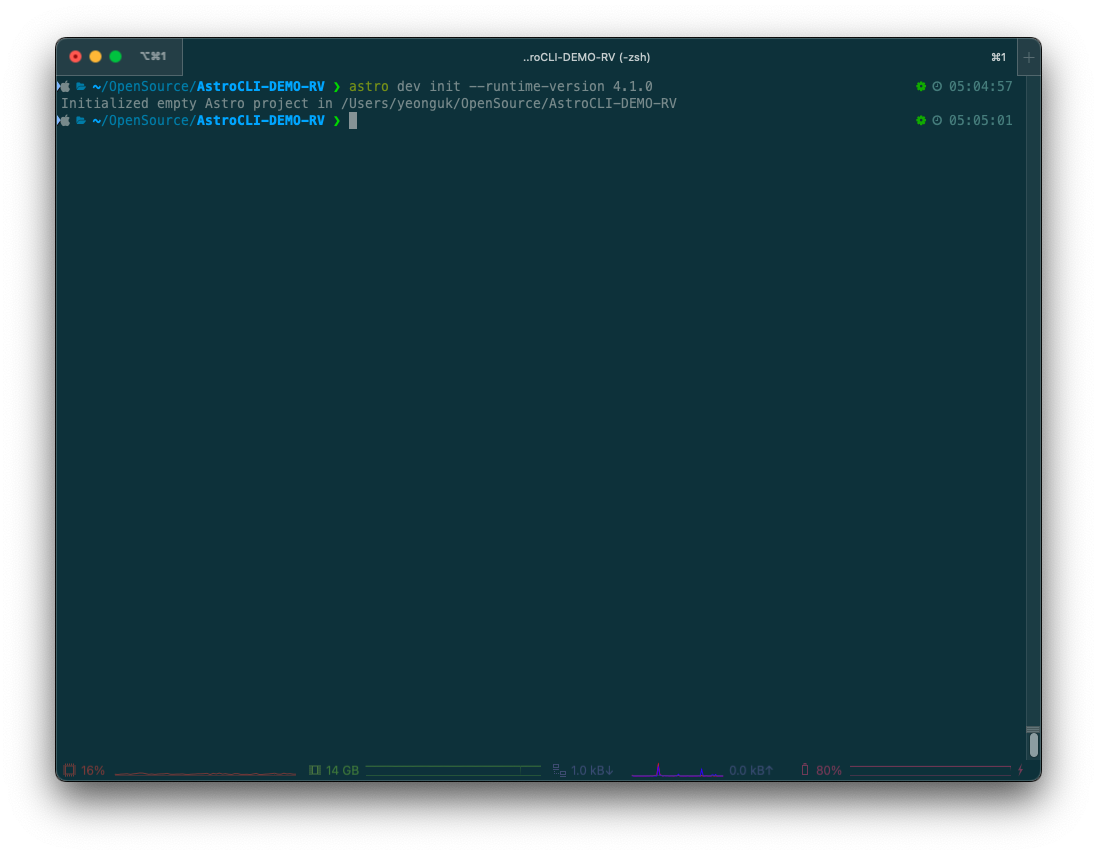Click the second prompt's AstroCLI-DEMO-RV path text

click(261, 120)
